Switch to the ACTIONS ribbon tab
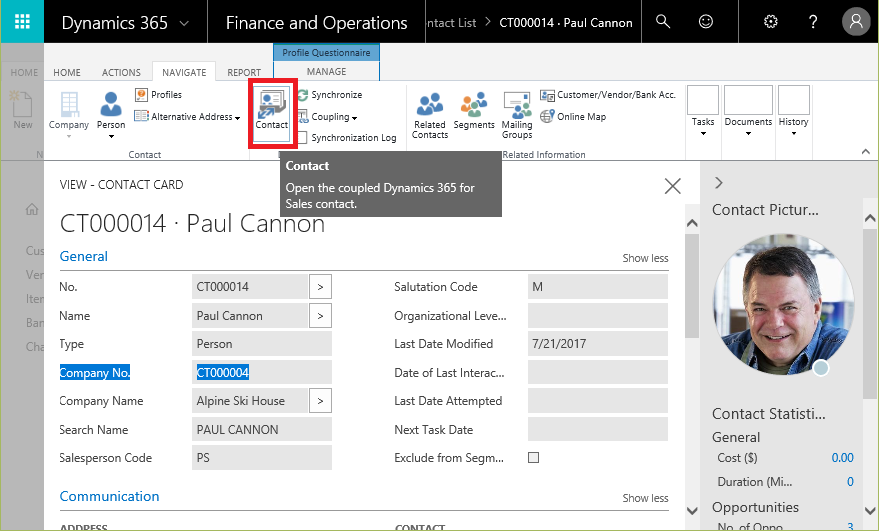Image resolution: width=879 pixels, height=531 pixels. click(121, 72)
